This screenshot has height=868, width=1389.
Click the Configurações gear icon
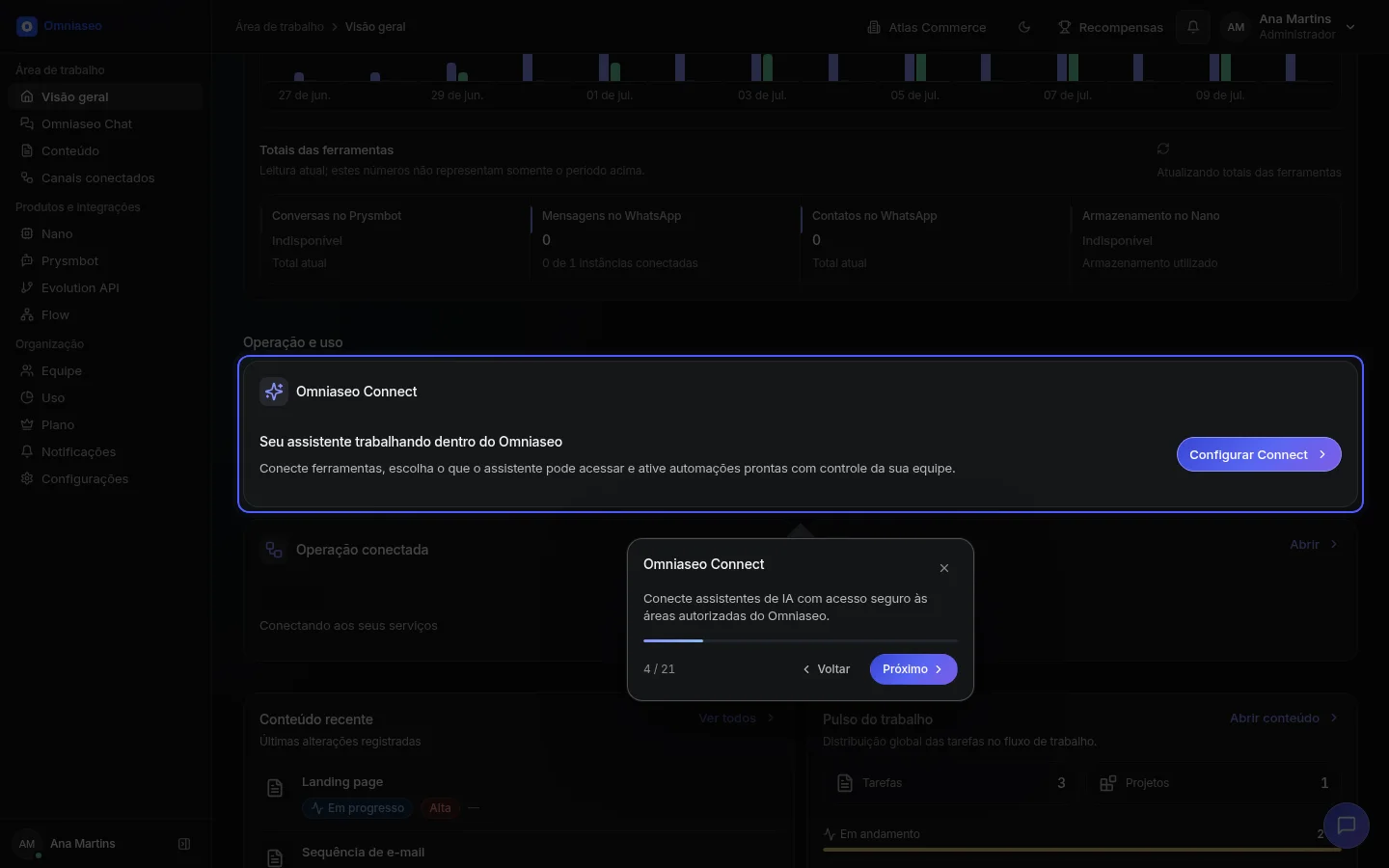[27, 478]
